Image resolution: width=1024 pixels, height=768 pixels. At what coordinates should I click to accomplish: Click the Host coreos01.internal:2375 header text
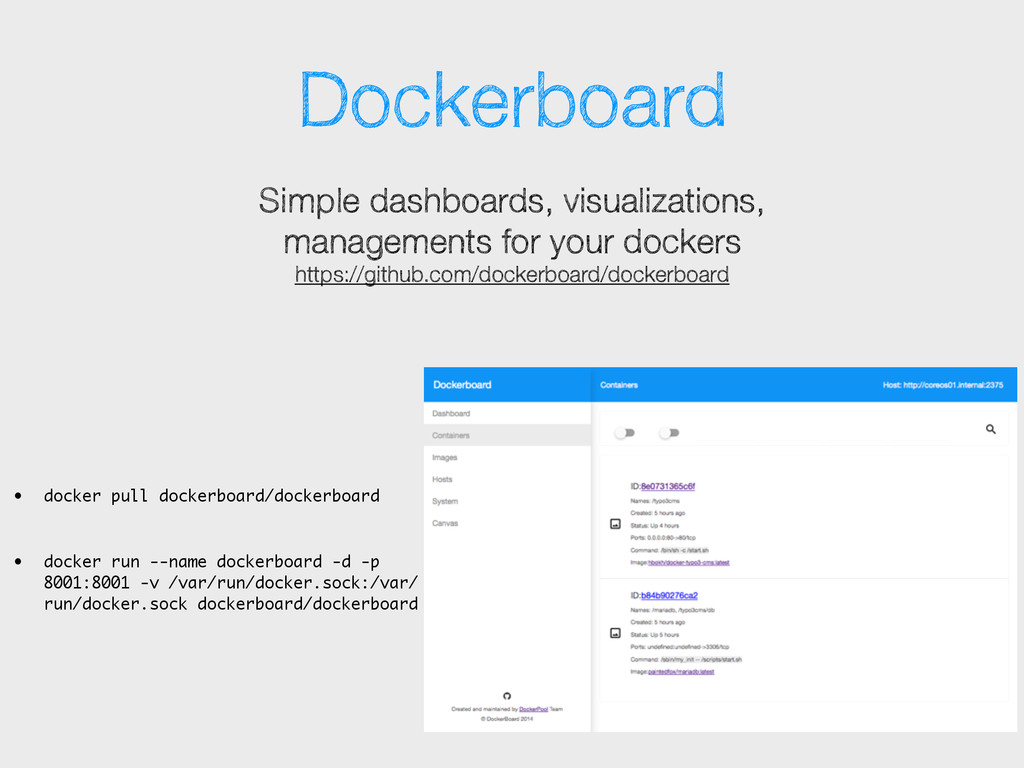943,385
